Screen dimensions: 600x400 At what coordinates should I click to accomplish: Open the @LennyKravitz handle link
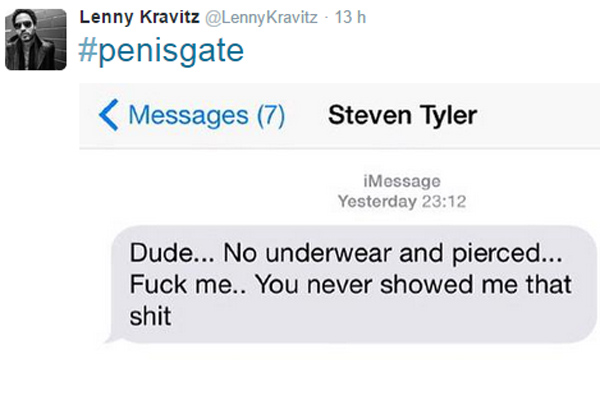(x=261, y=17)
